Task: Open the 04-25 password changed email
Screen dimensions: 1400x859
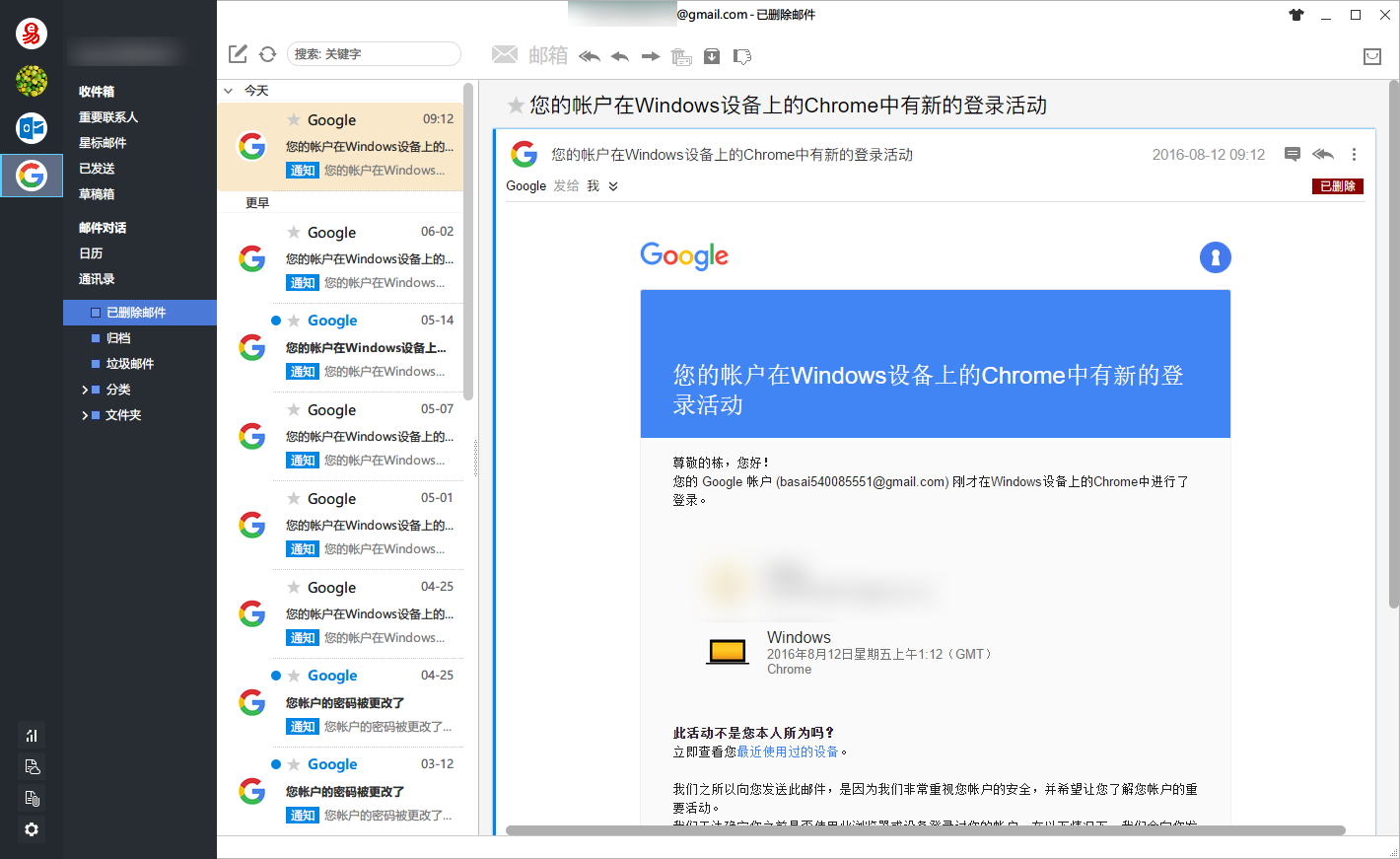Action: [x=340, y=702]
